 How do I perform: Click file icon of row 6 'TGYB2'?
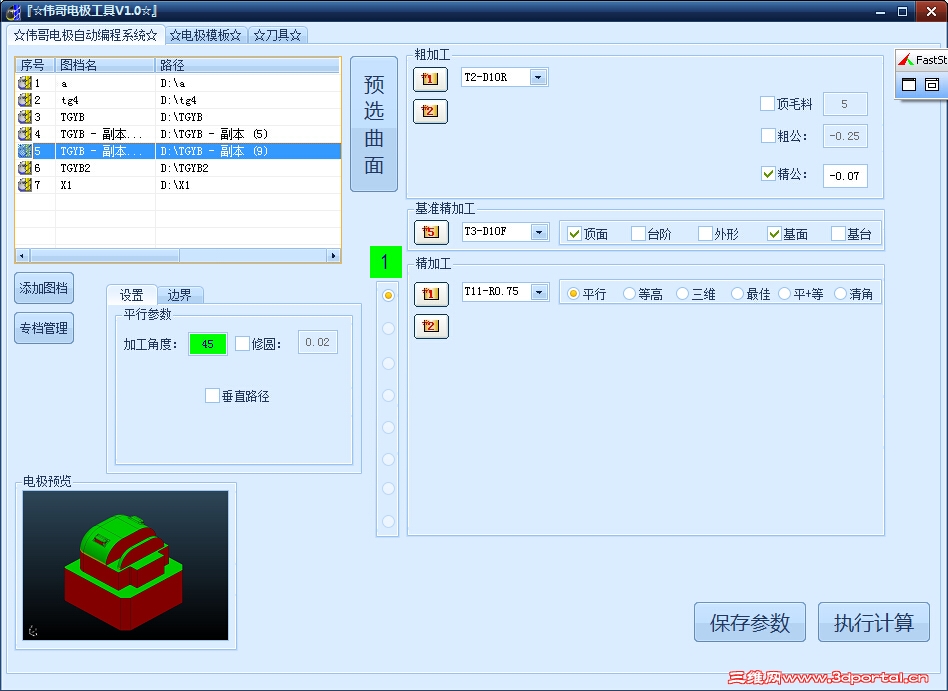point(25,167)
